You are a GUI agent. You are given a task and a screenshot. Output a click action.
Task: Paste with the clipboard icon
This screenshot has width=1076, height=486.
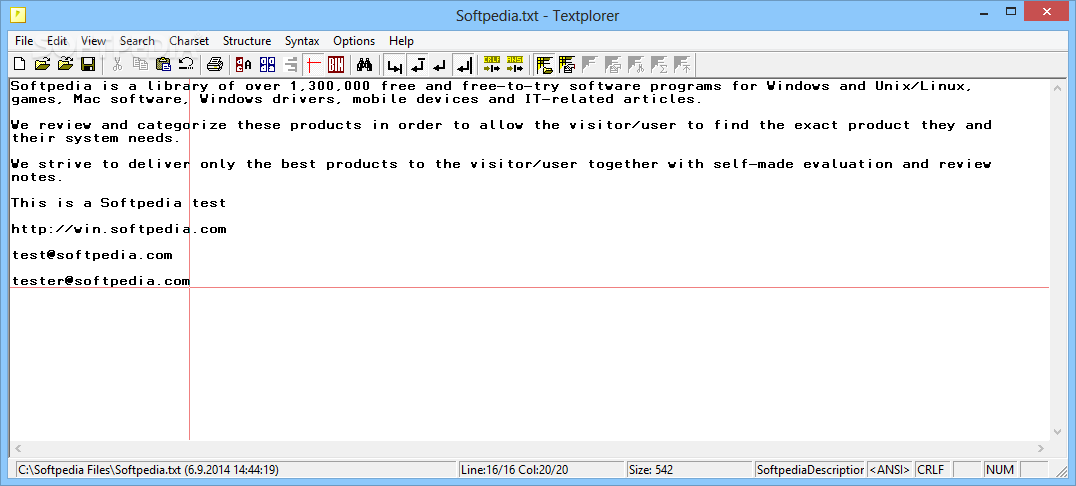[x=163, y=65]
